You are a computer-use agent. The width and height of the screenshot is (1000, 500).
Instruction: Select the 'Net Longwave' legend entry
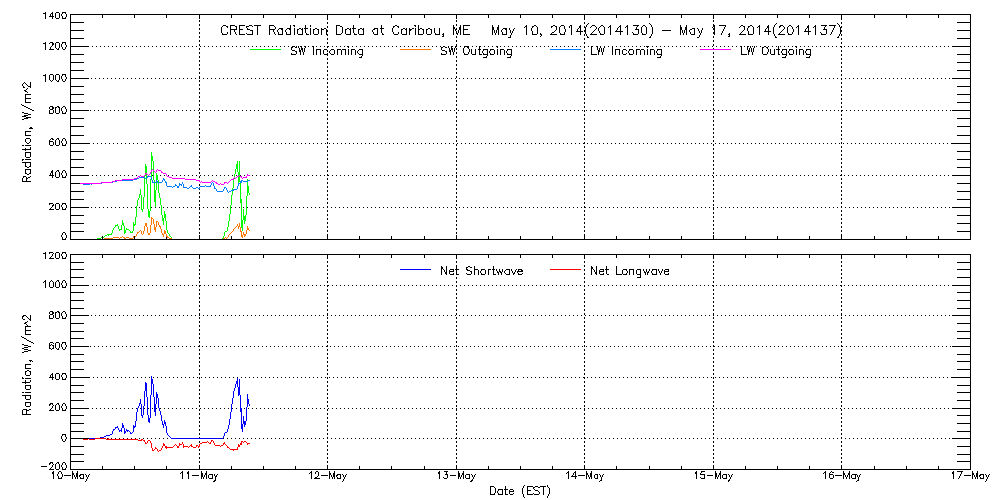(x=630, y=271)
